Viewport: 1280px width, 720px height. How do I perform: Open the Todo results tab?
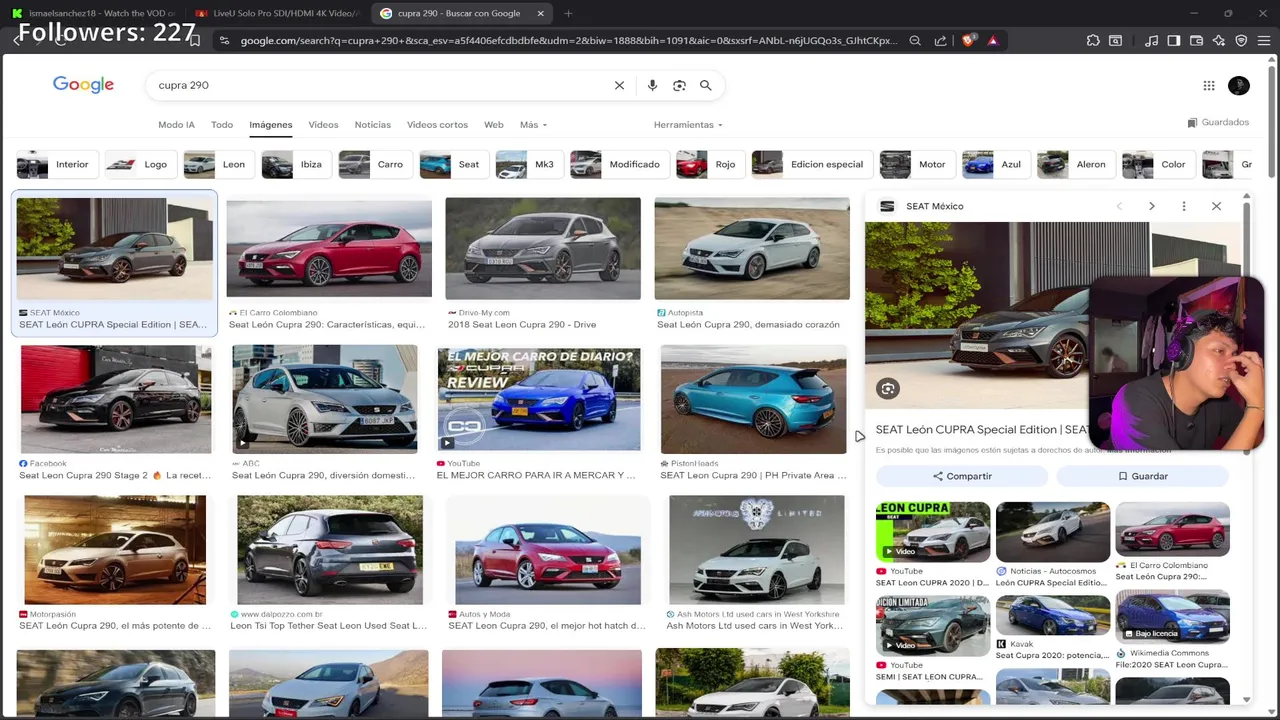(x=222, y=125)
